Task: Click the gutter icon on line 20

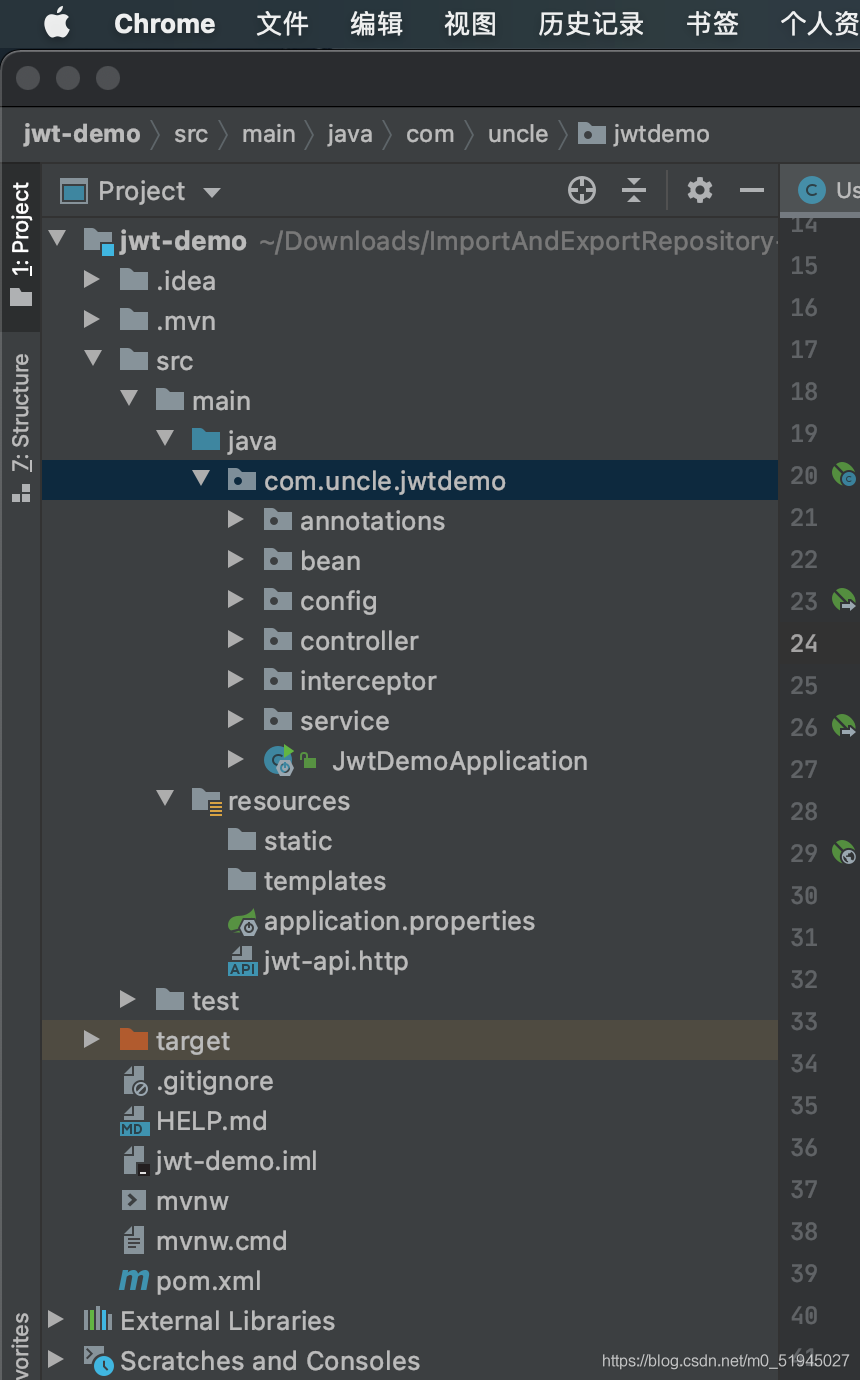Action: [x=844, y=475]
